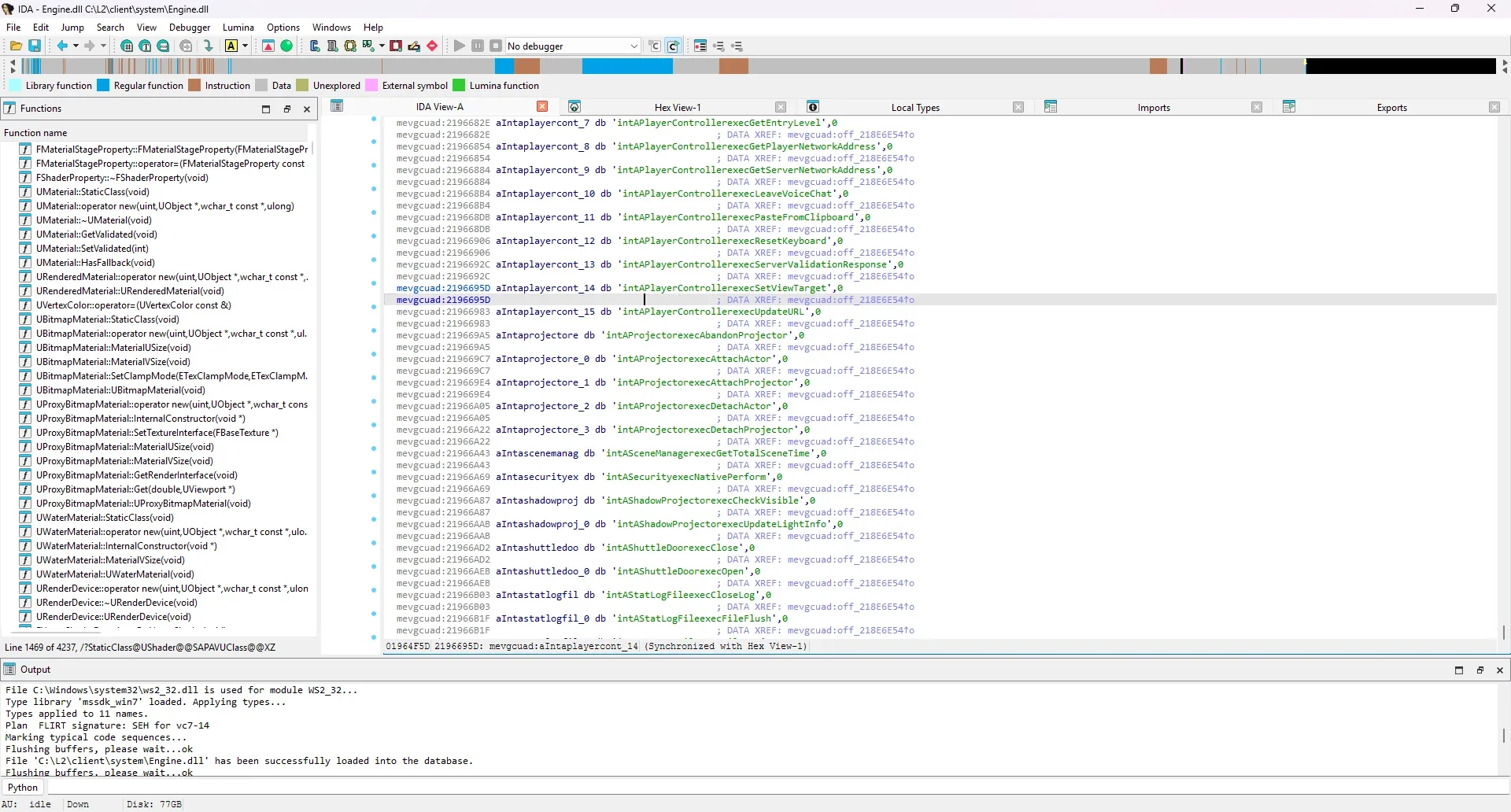Start process with the play button
Screen dimensions: 1511x812
pyautogui.click(x=460, y=46)
